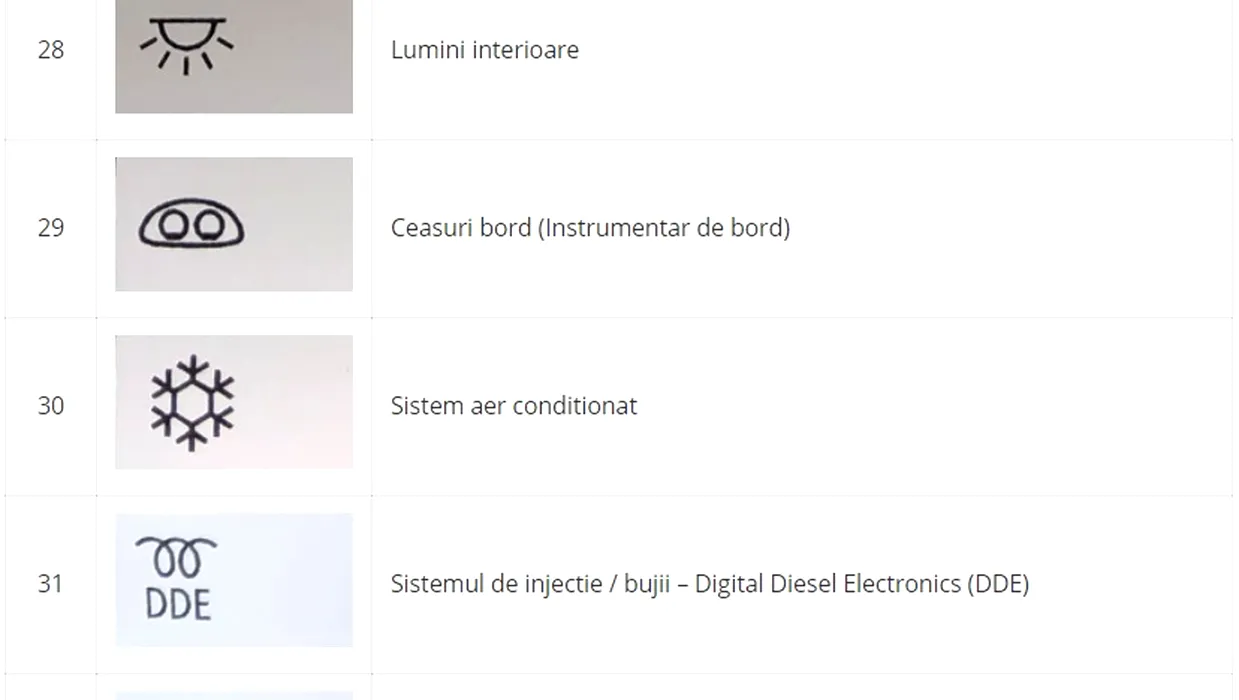
Task: Open the partially visible image below row 31
Action: [234, 695]
